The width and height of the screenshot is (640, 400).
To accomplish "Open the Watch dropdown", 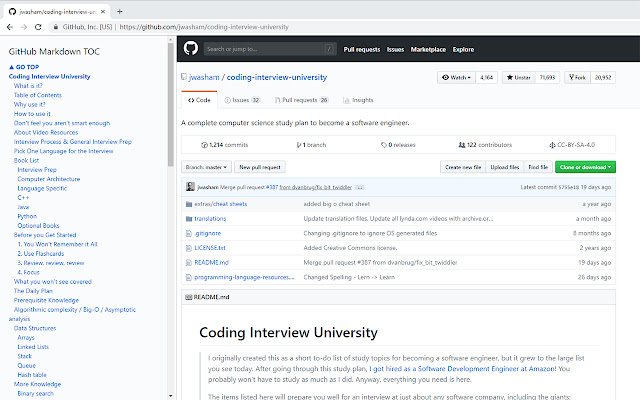I will (457, 76).
